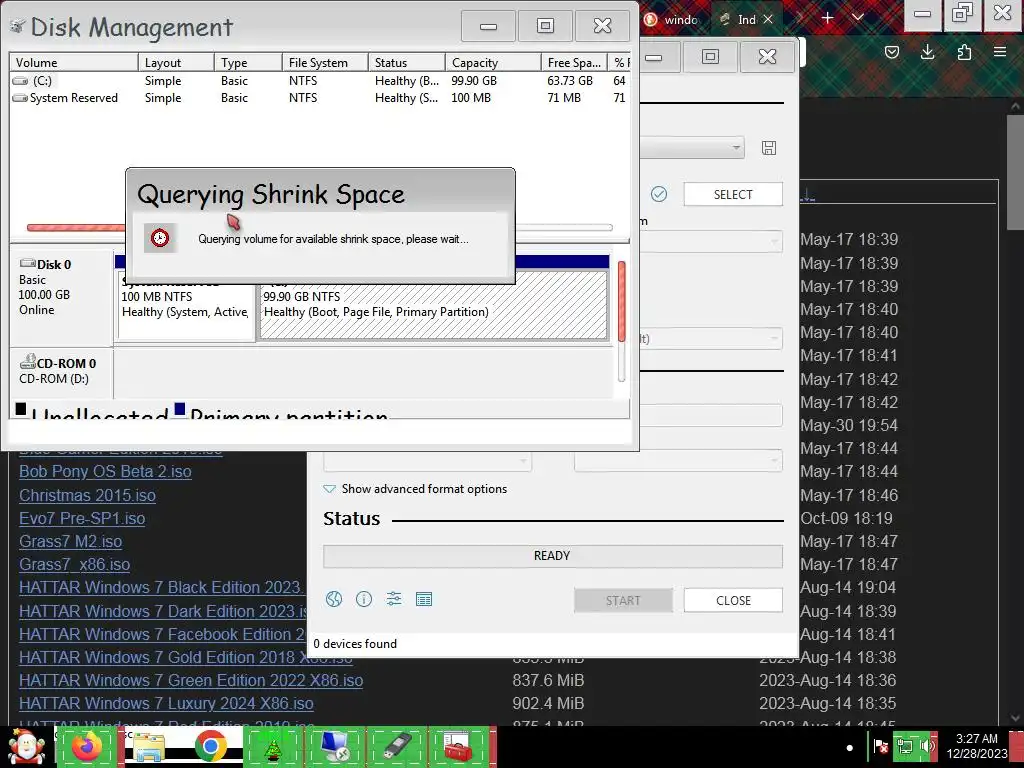Screen dimensions: 1024x768
Task: Click the network tray icon
Action: pos(905,746)
